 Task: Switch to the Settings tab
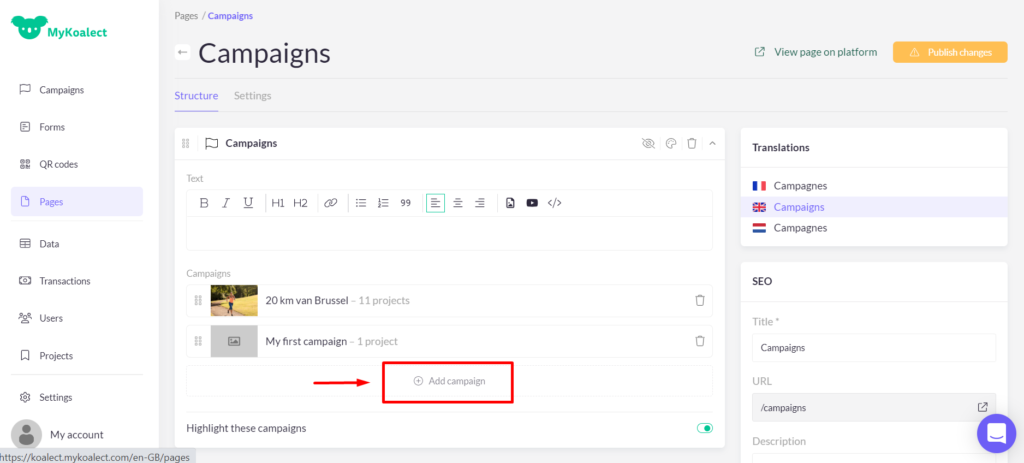click(252, 96)
